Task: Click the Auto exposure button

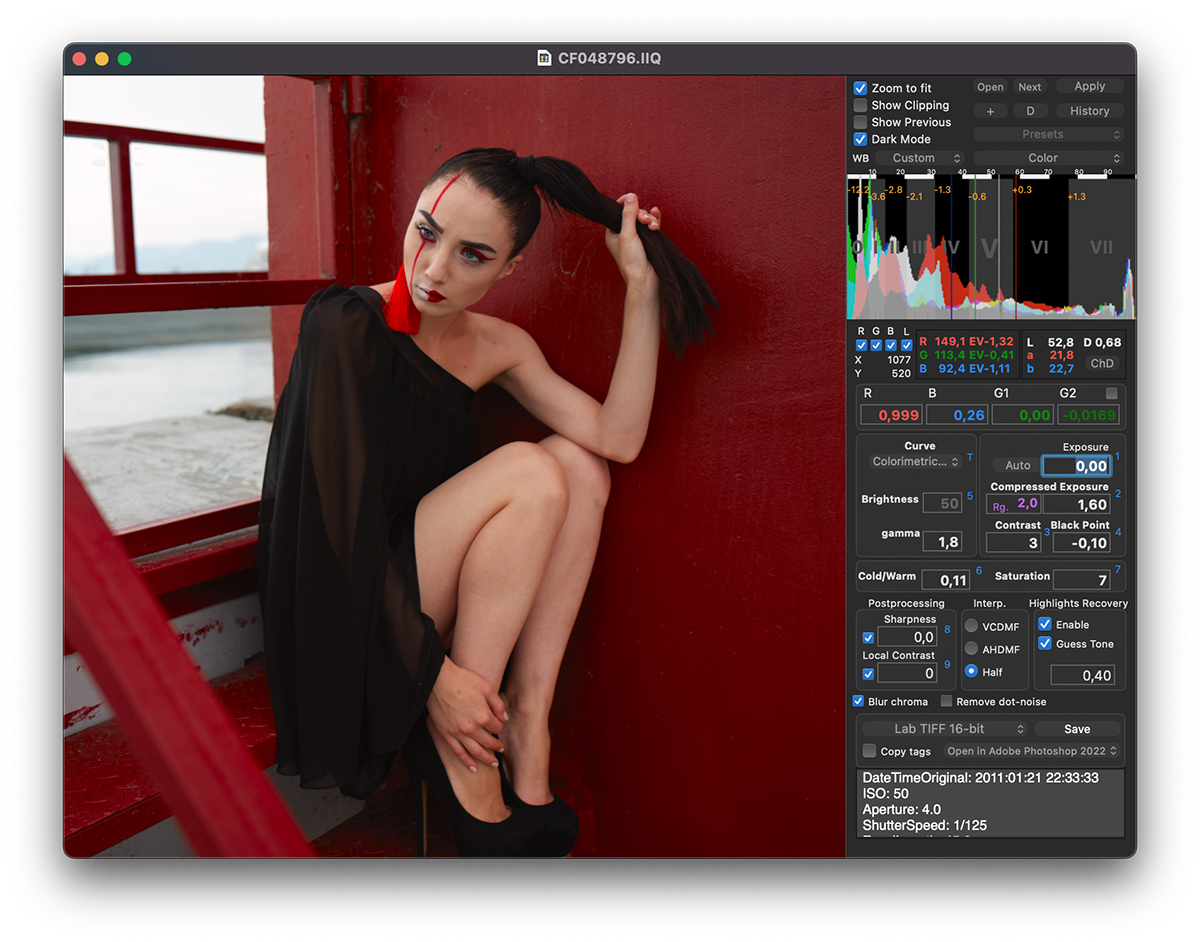Action: [x=1017, y=465]
